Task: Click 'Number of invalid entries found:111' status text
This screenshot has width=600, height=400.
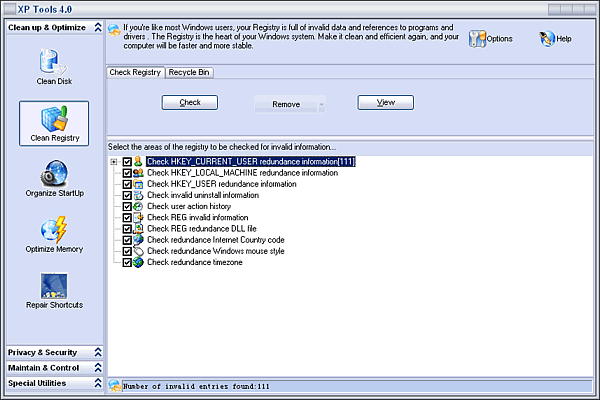Action: 196,386
